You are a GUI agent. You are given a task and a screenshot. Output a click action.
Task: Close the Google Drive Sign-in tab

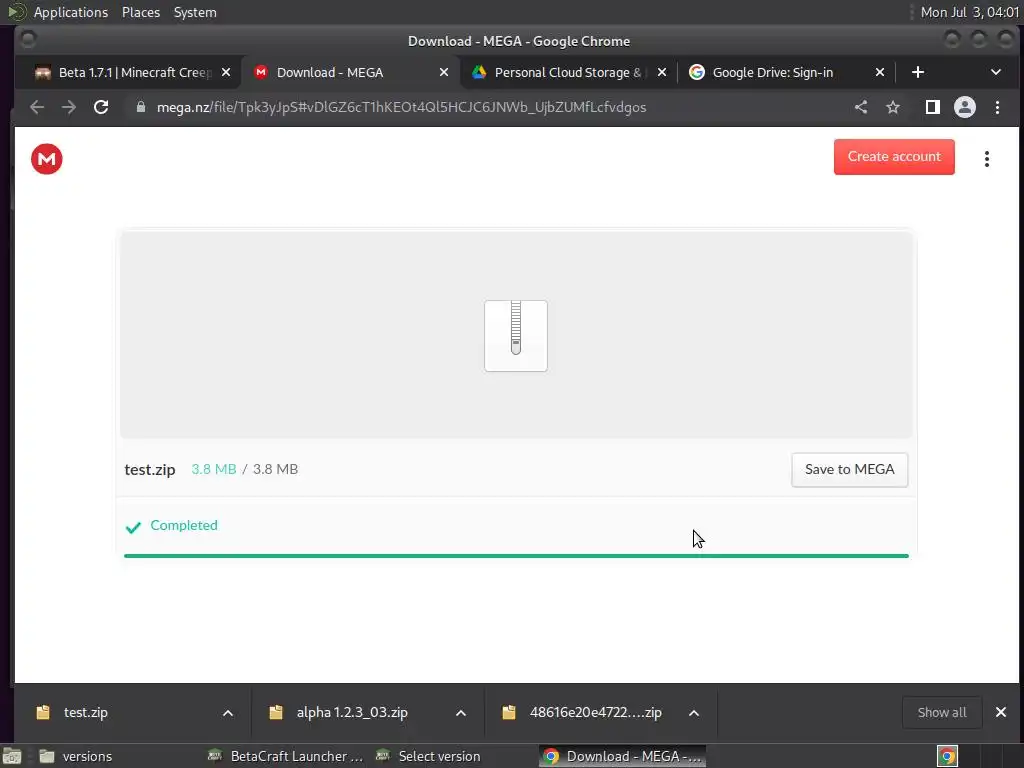(x=880, y=72)
